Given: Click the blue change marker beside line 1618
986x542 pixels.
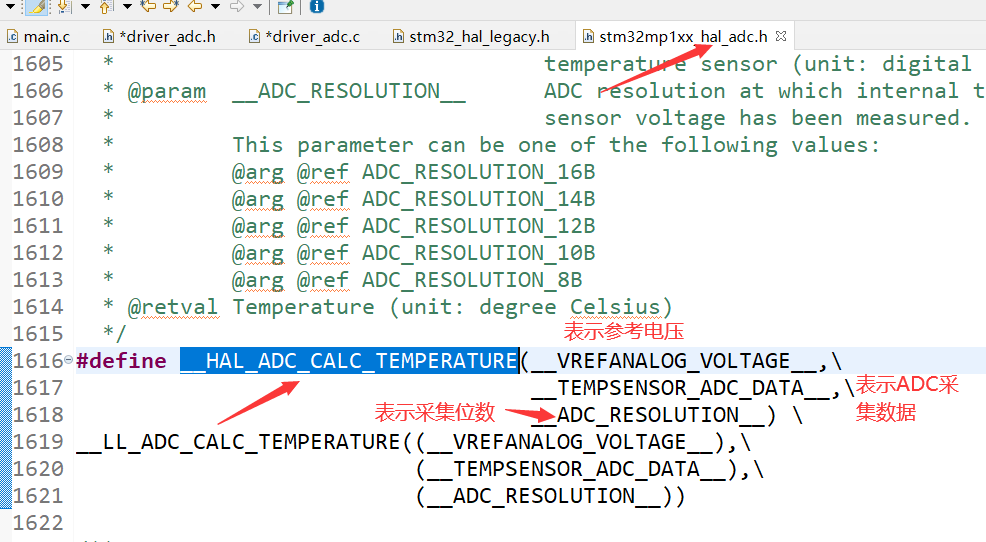Looking at the screenshot, I should click(x=6, y=415).
